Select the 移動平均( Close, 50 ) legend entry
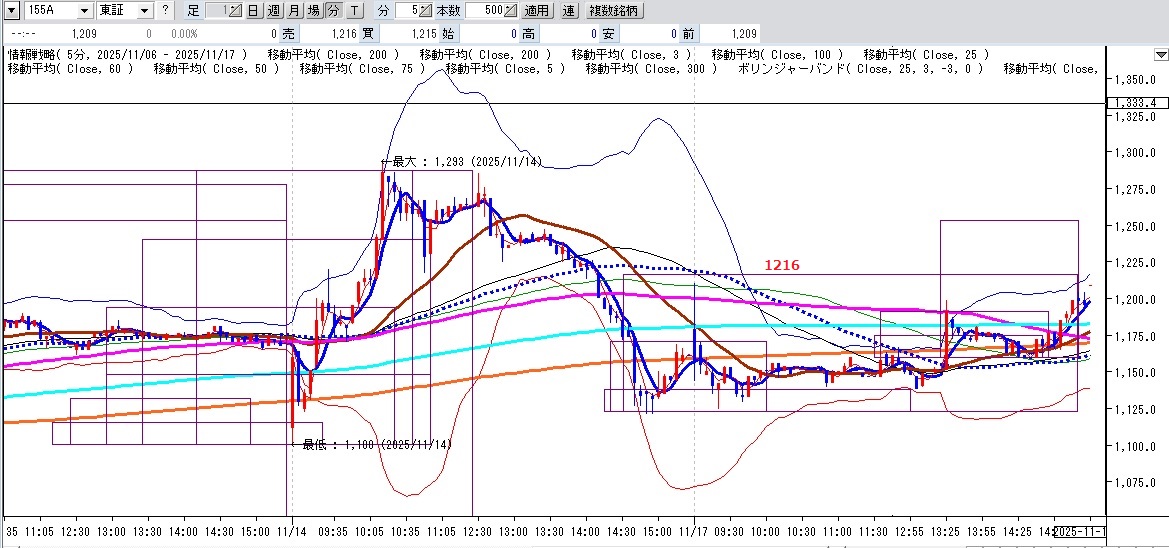Screen dimensions: 1169x548 217,69
